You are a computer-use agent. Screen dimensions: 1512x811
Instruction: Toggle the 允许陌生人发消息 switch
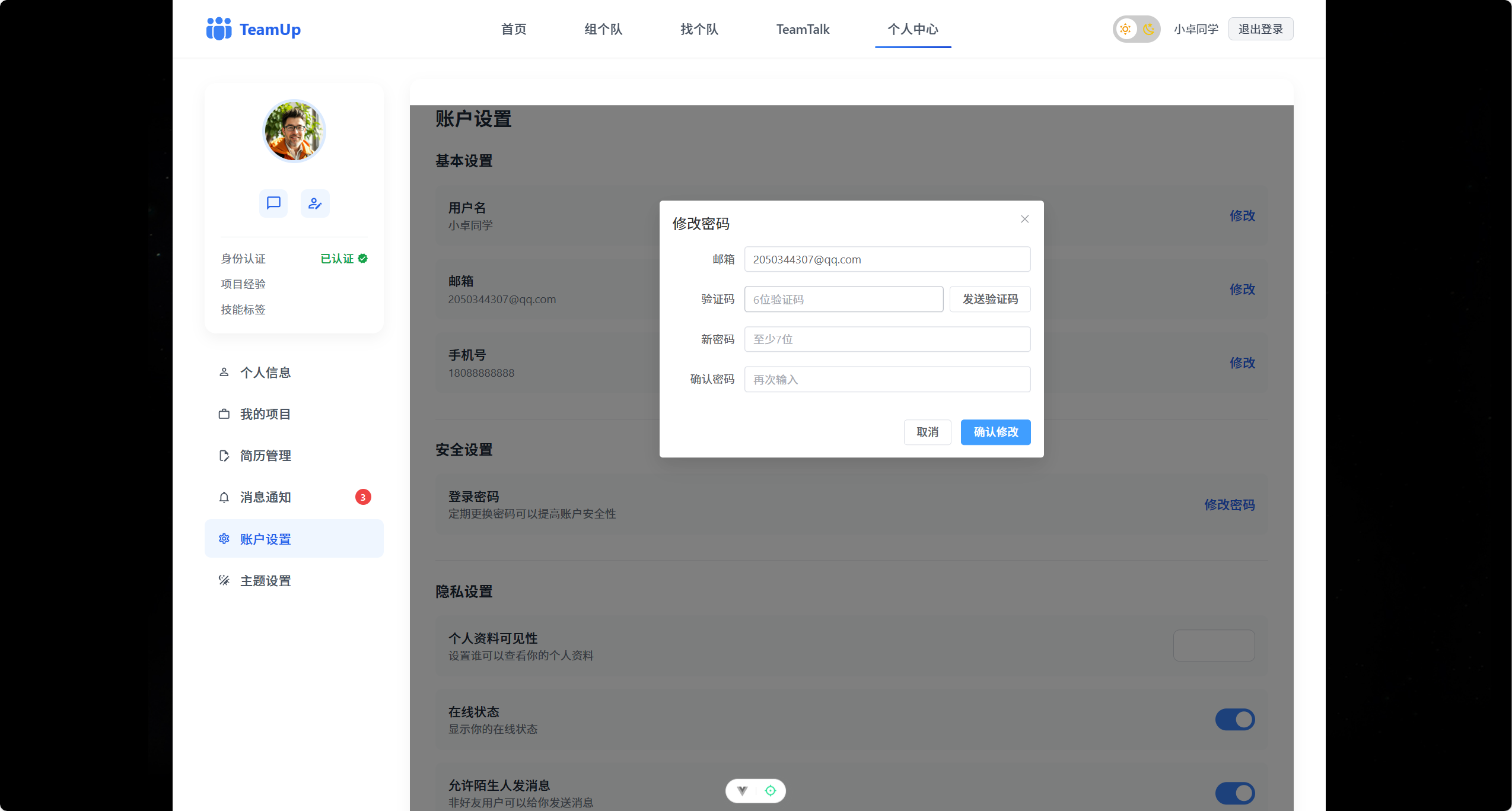(1234, 793)
